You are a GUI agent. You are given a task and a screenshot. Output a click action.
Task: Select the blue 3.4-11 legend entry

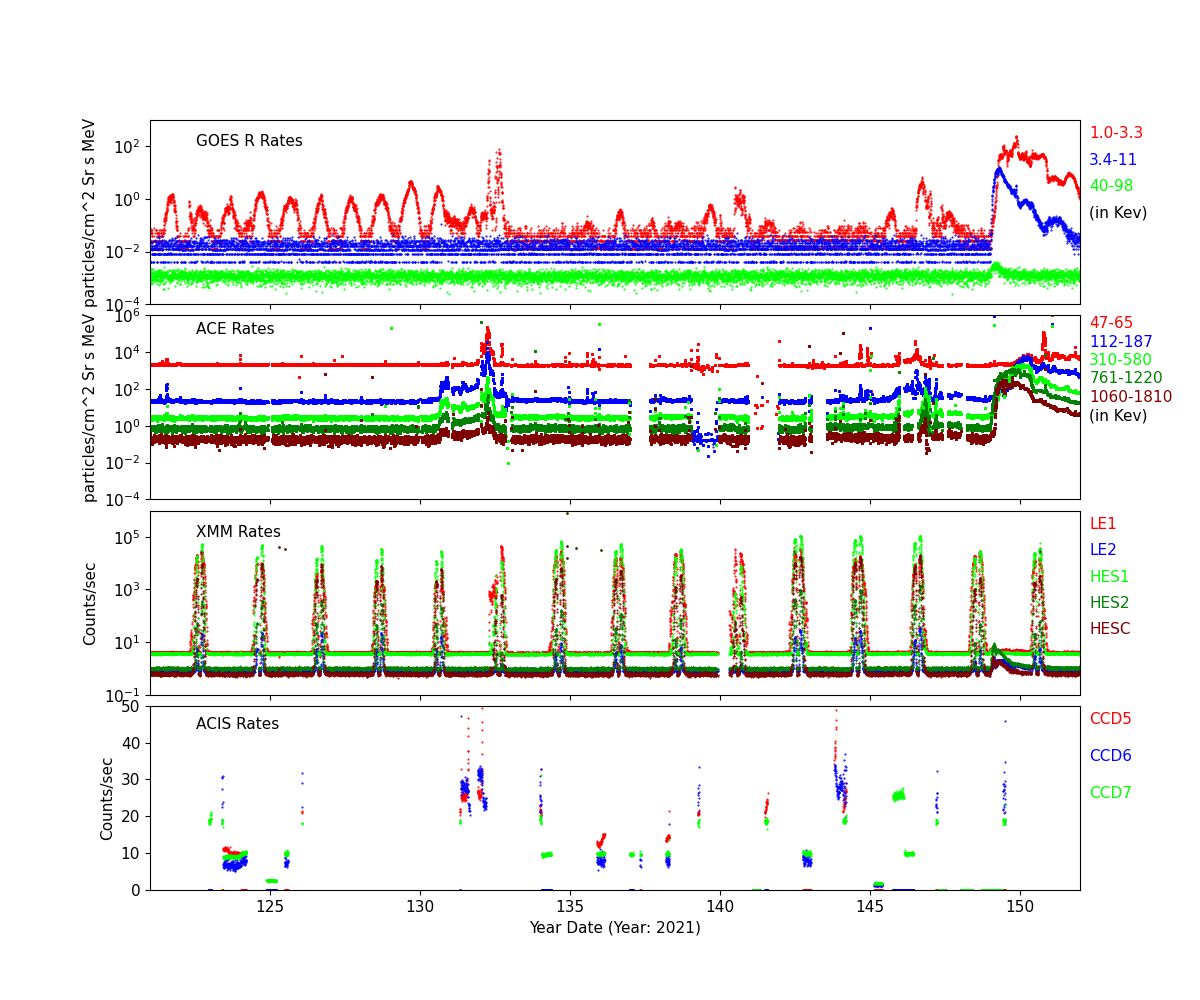[x=1112, y=160]
